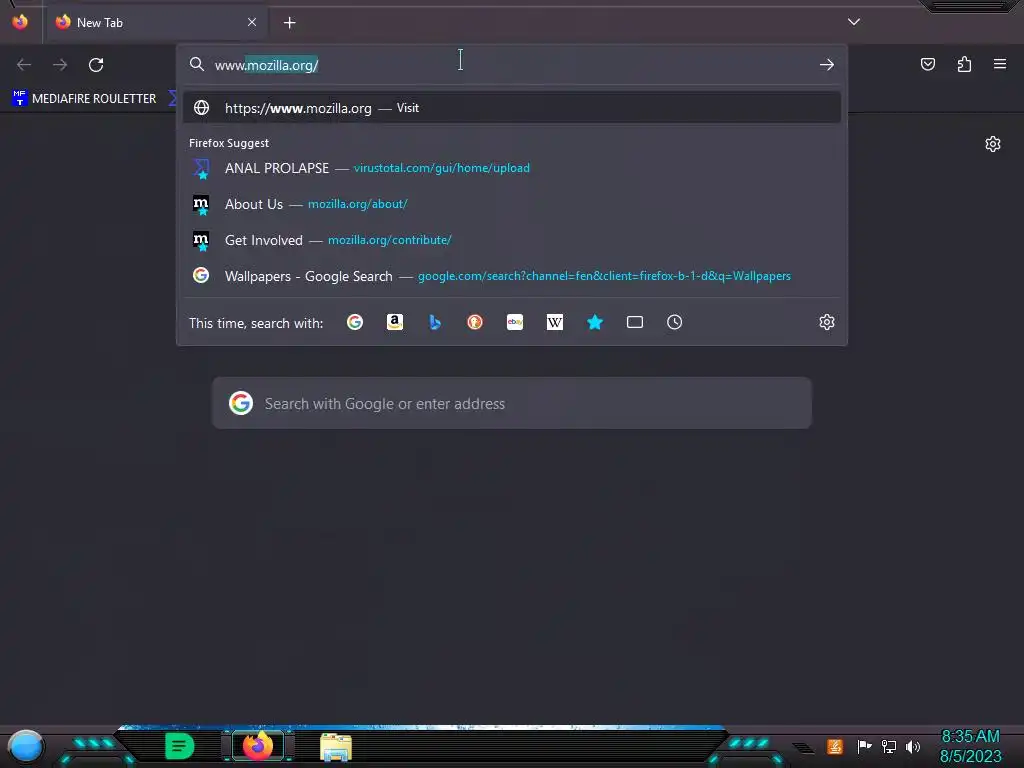
Task: Click the Java update tray icon
Action: click(x=835, y=746)
